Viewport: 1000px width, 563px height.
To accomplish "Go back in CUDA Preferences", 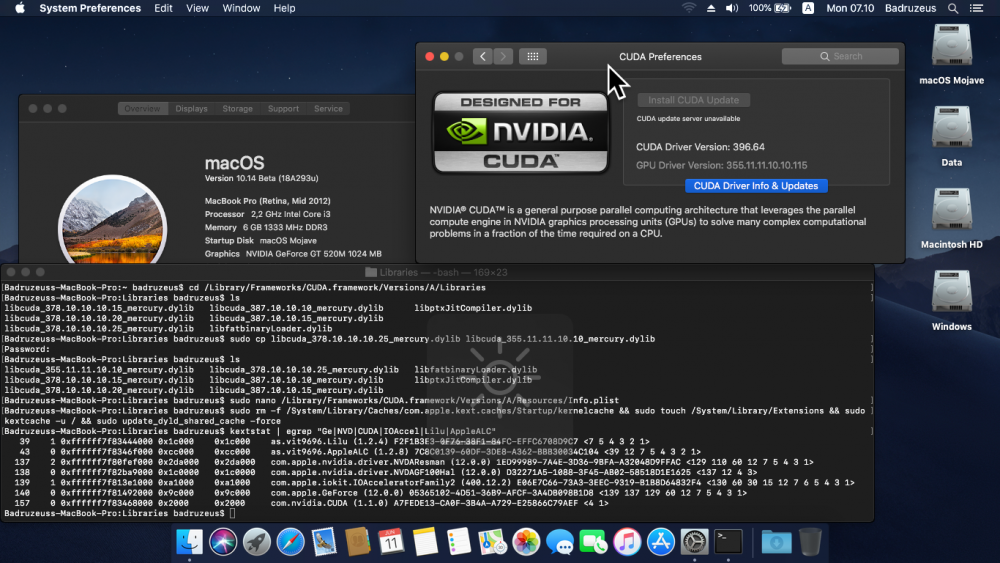I will click(x=483, y=56).
